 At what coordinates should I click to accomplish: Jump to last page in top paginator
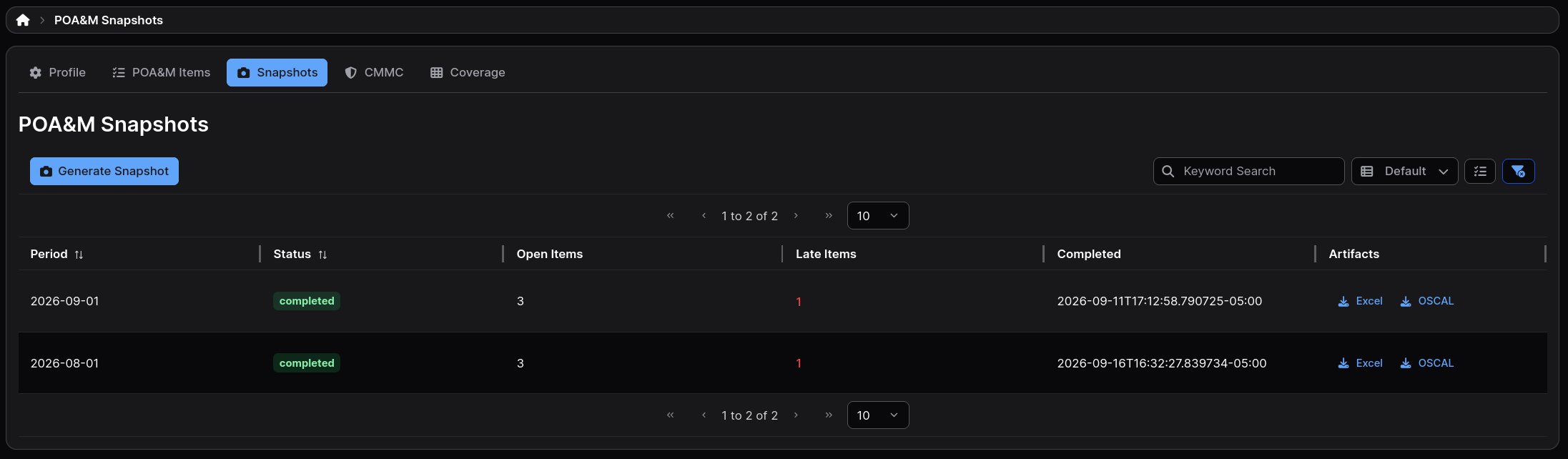(x=829, y=216)
